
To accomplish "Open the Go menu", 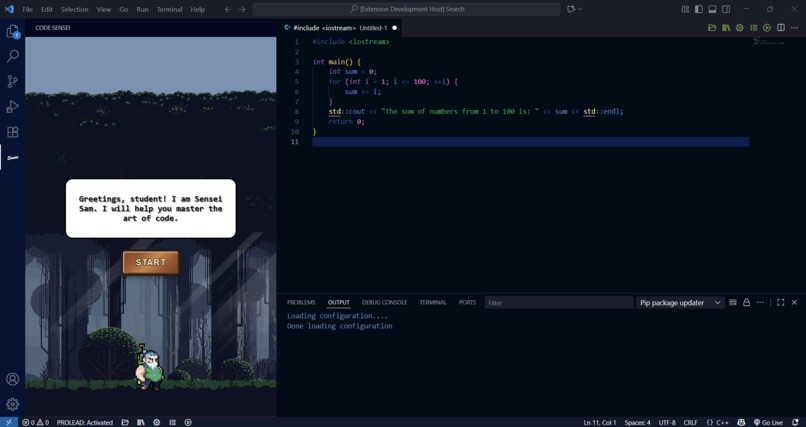I will (124, 9).
